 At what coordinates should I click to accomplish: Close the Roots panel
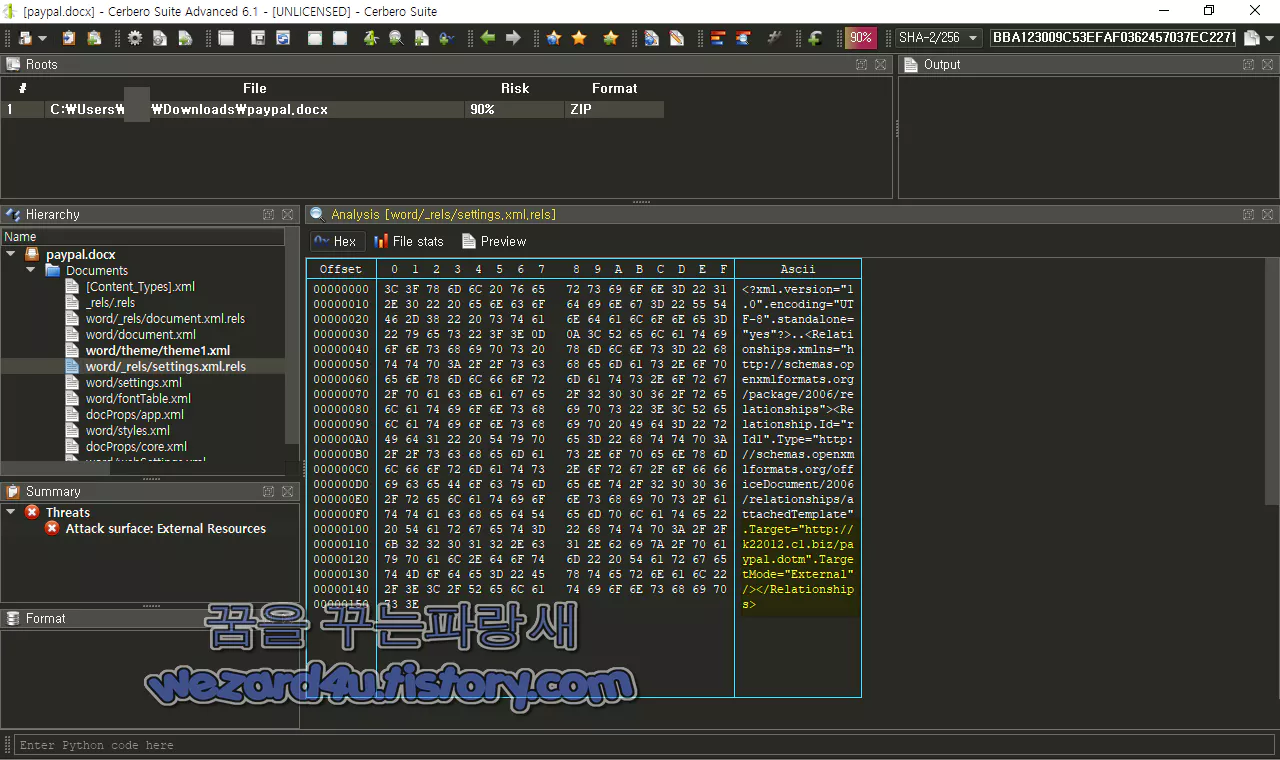pos(880,64)
